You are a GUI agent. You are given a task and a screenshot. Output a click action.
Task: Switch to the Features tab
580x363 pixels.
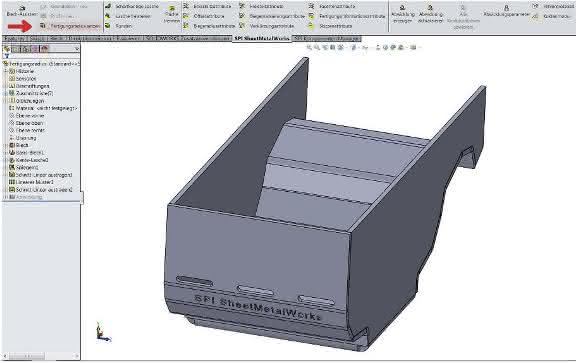tap(14, 38)
